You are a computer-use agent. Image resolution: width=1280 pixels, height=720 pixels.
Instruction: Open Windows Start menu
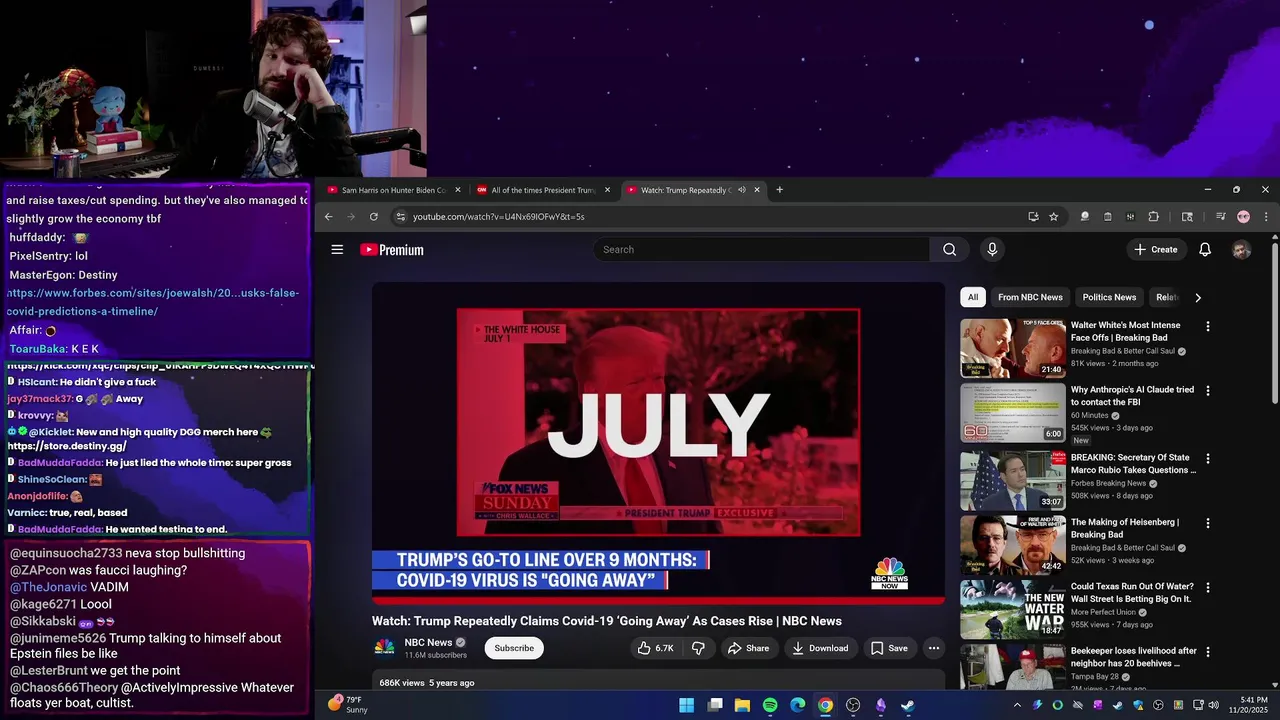pos(687,705)
